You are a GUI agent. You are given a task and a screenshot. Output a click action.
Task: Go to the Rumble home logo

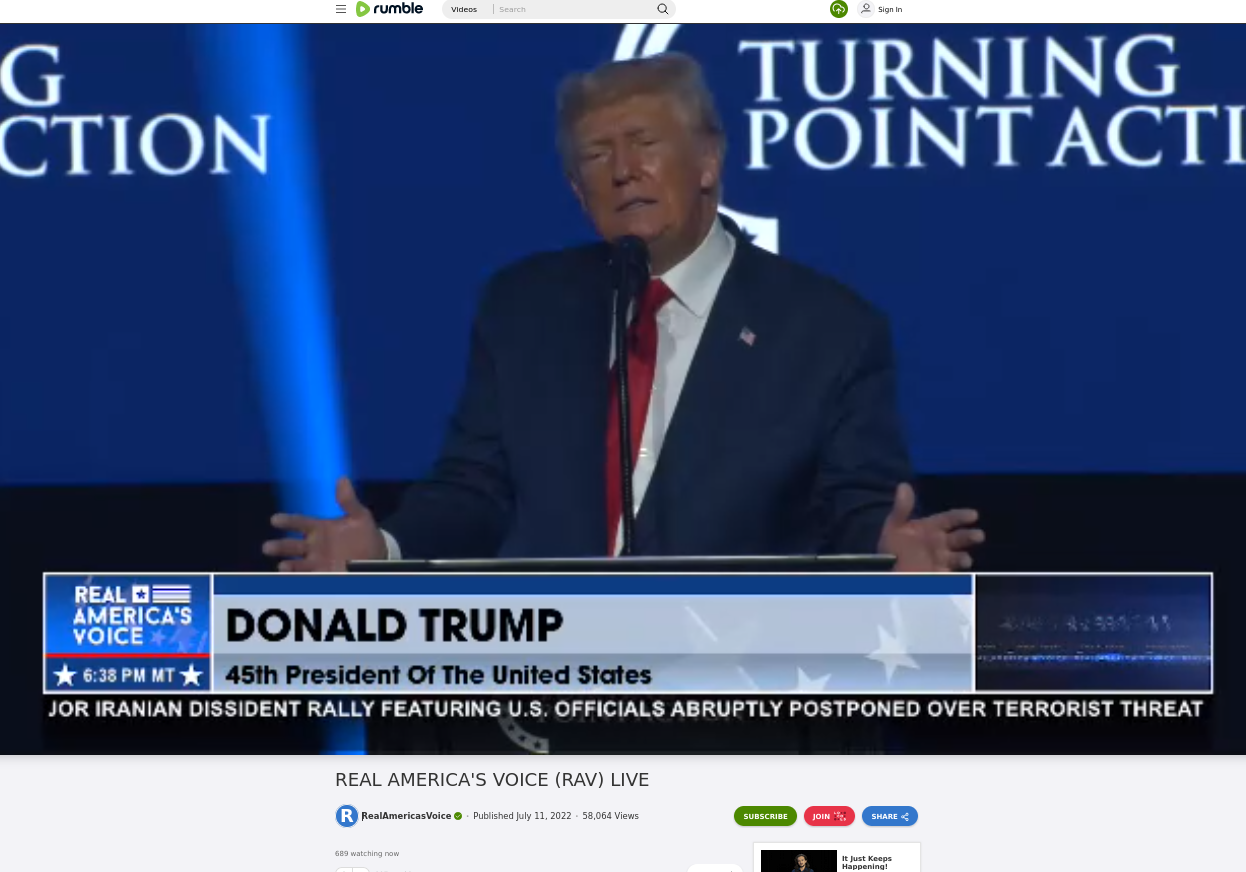(389, 9)
